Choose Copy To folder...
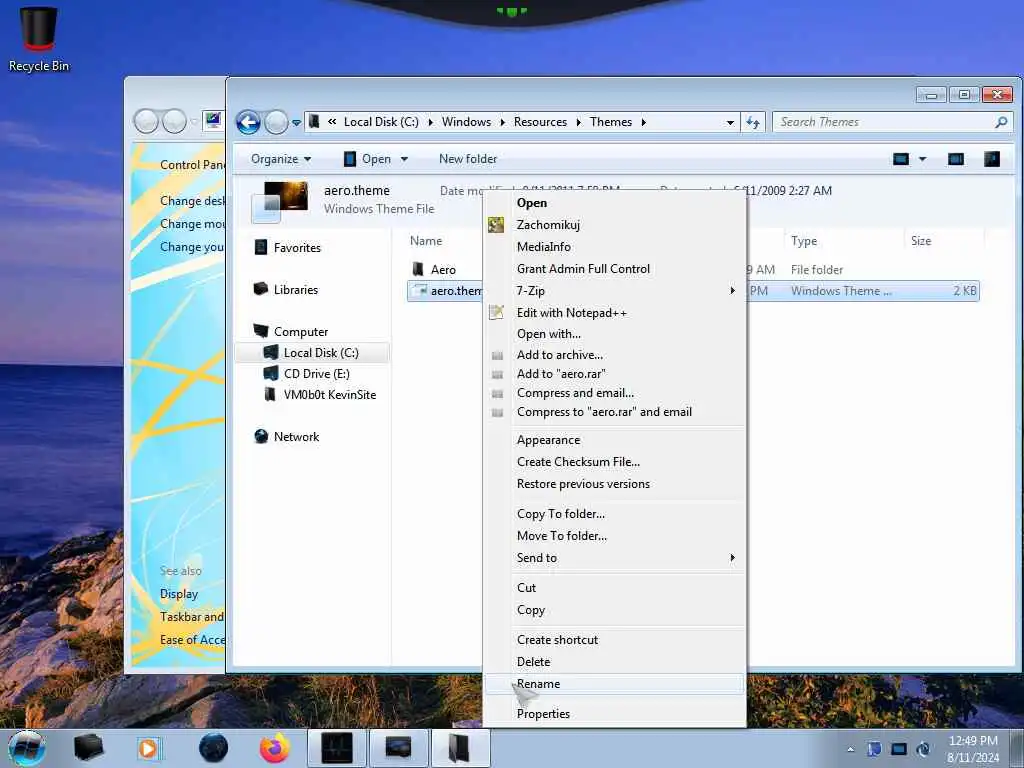 point(615,514)
